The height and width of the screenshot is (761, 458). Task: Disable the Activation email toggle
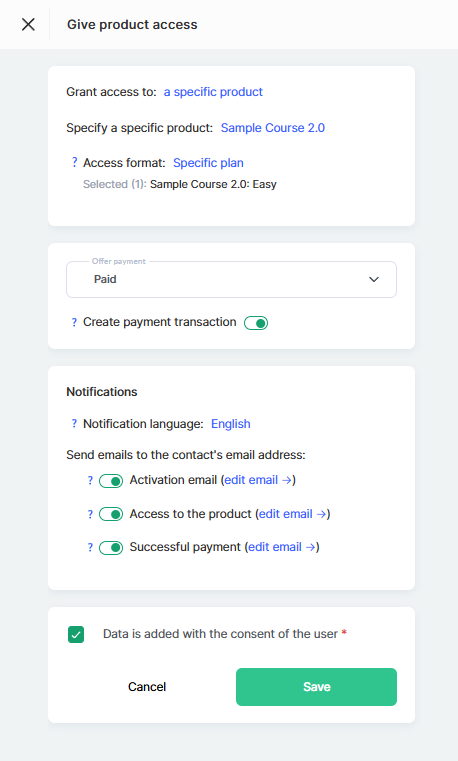point(111,481)
